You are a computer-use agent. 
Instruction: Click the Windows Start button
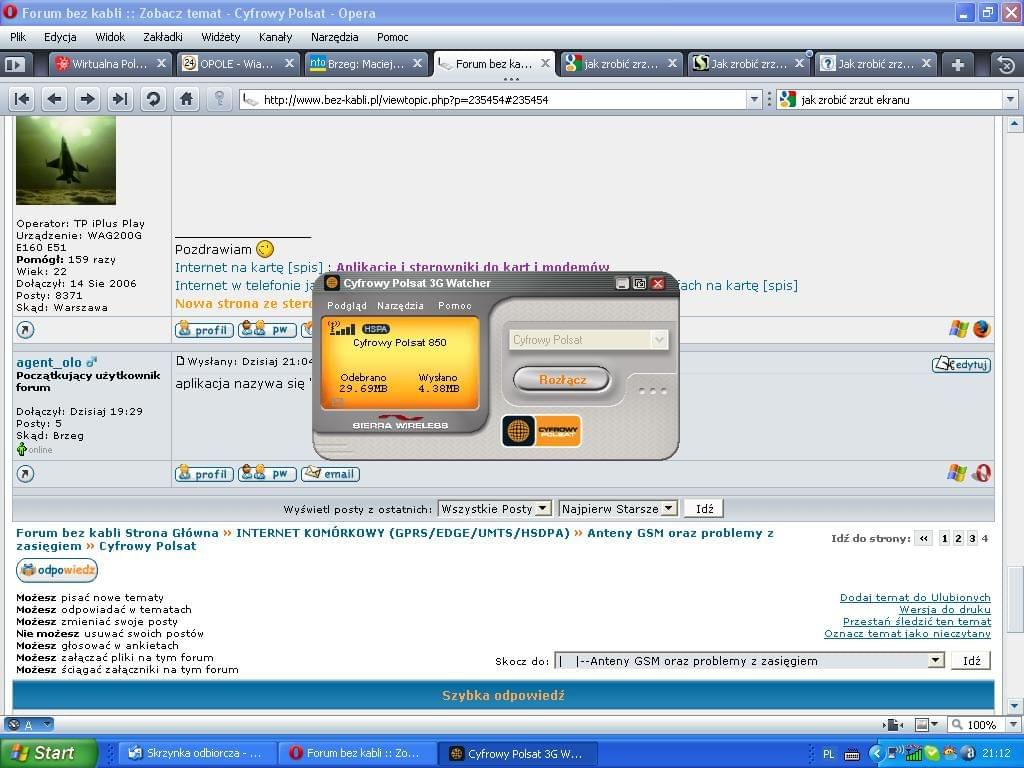click(48, 753)
